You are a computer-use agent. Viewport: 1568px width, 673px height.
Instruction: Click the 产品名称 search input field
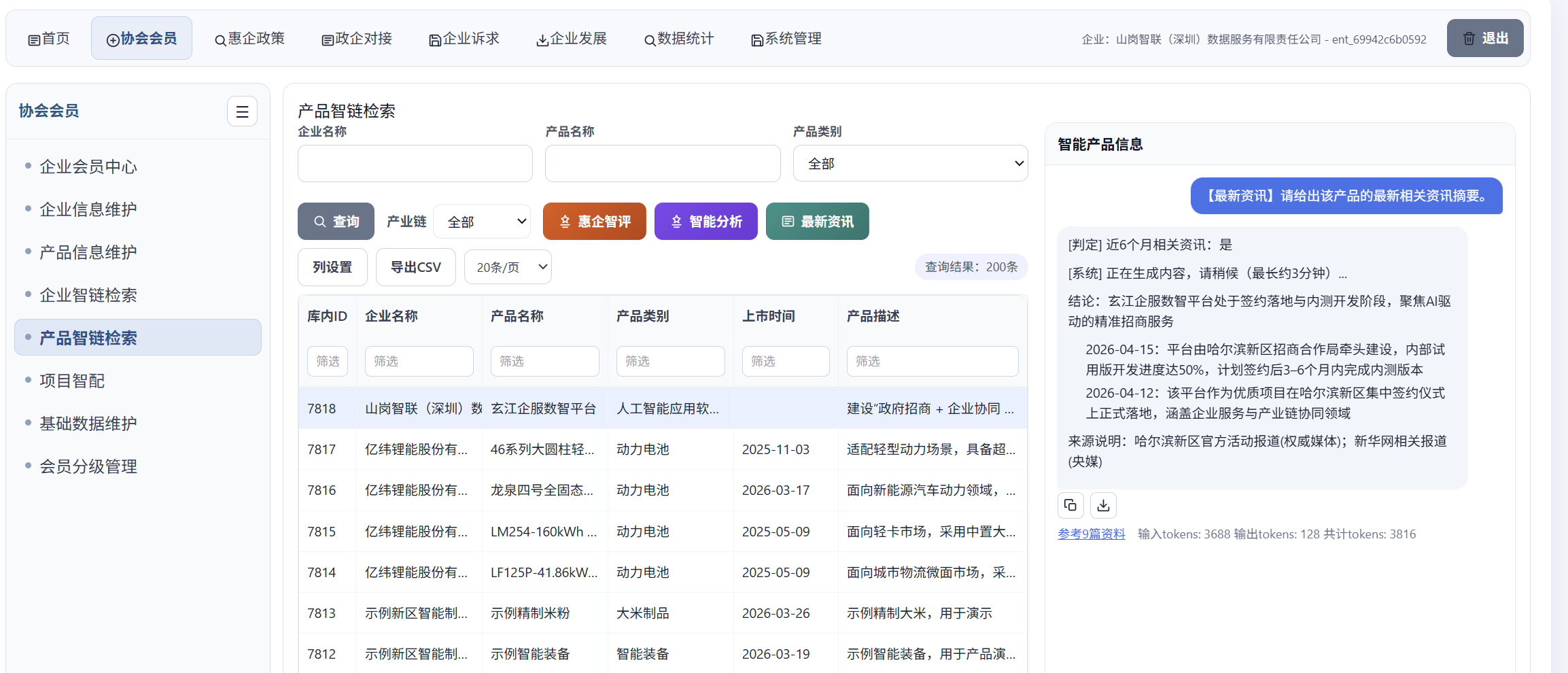point(663,164)
